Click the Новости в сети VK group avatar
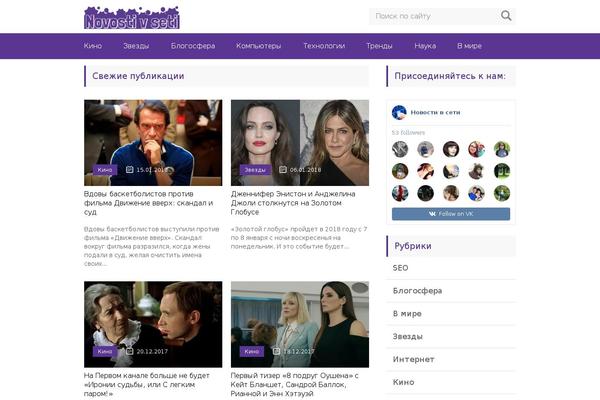Image resolution: width=600 pixels, height=400 pixels. coord(399,113)
